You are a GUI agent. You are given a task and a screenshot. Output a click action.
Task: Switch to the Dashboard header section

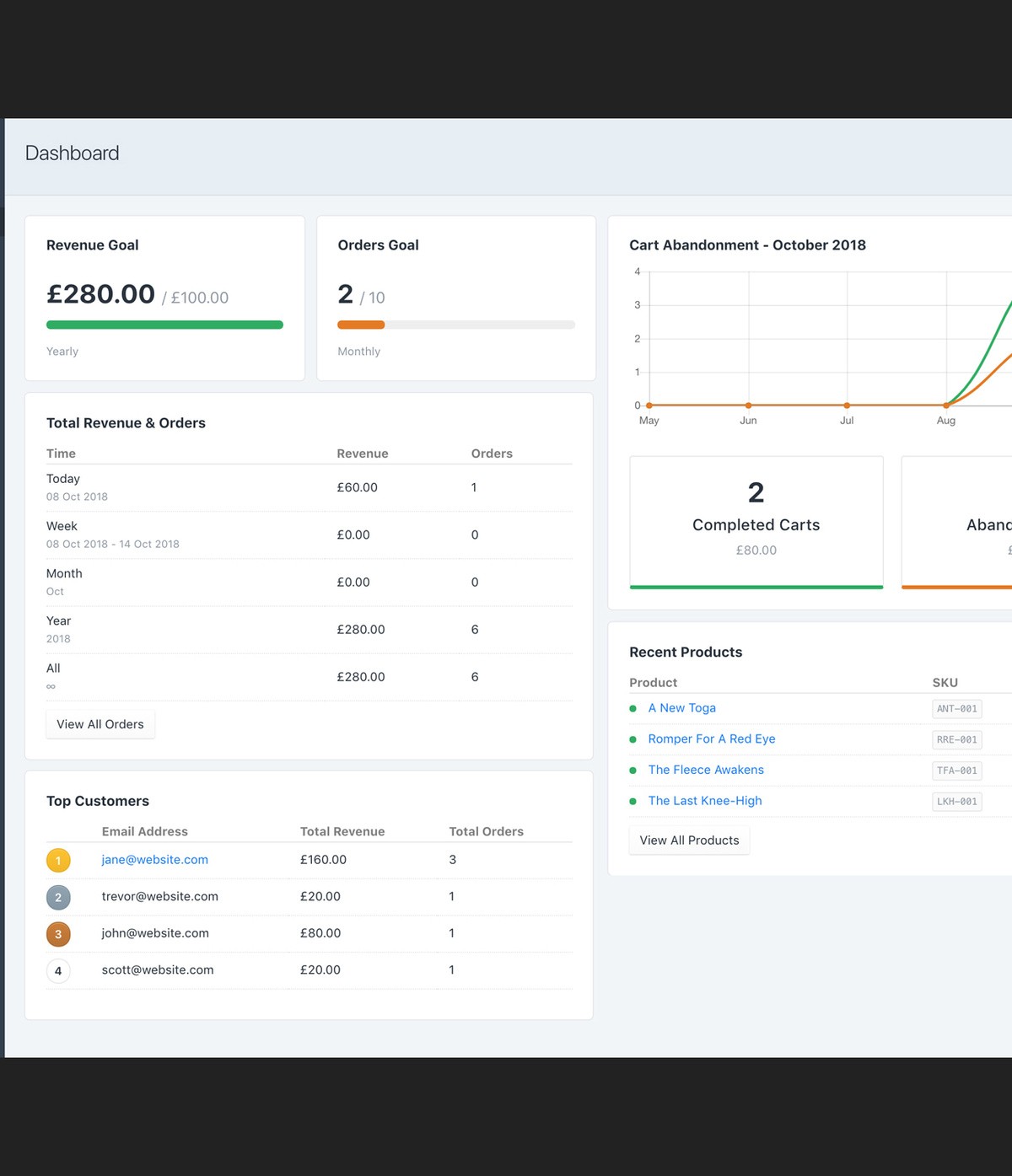(72, 153)
